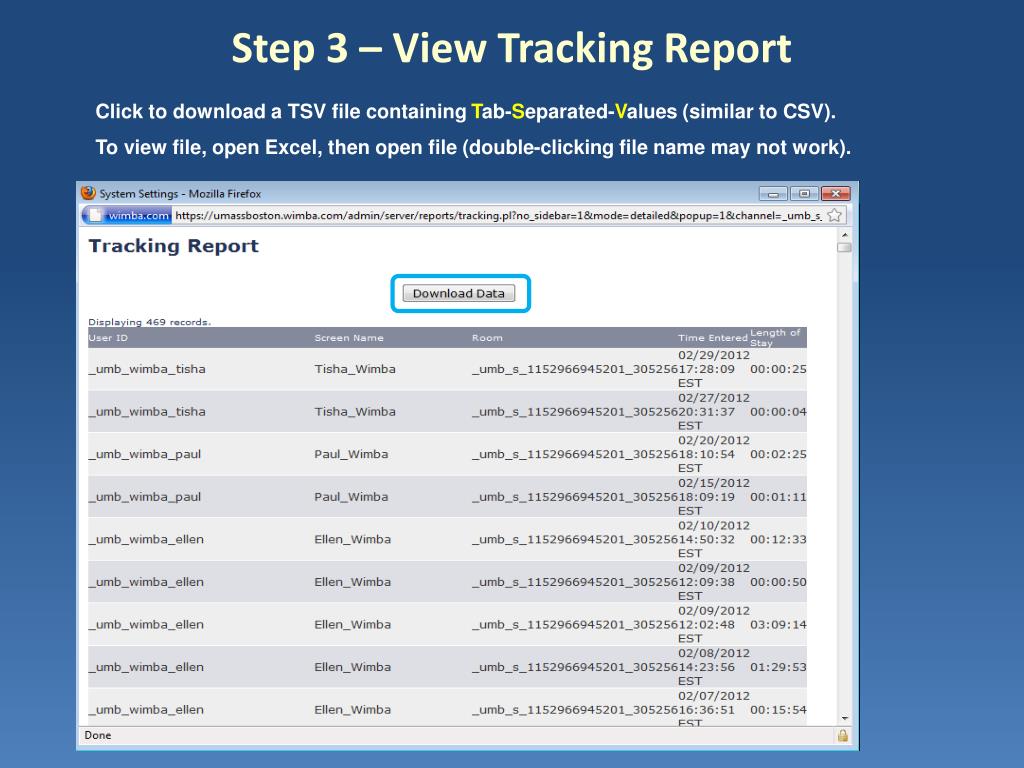Click Ellen_Wimba in the 00:15:54 row
Image resolution: width=1024 pixels, height=768 pixels.
pyautogui.click(x=353, y=709)
